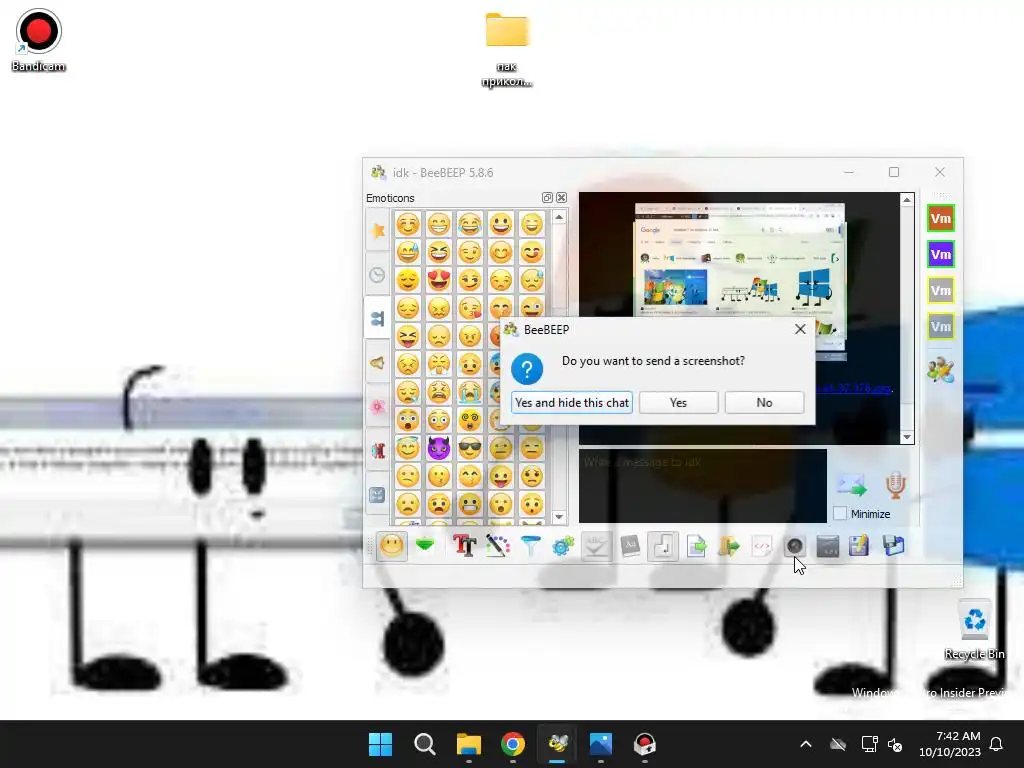Click the group chat people icon
1024x768 pixels.
point(940,370)
